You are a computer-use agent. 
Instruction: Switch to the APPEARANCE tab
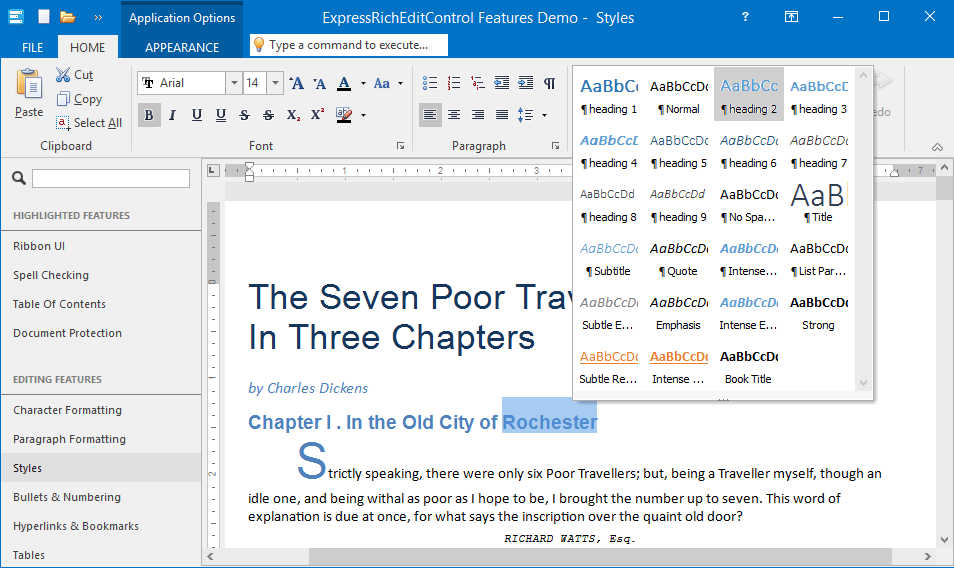coord(182,47)
